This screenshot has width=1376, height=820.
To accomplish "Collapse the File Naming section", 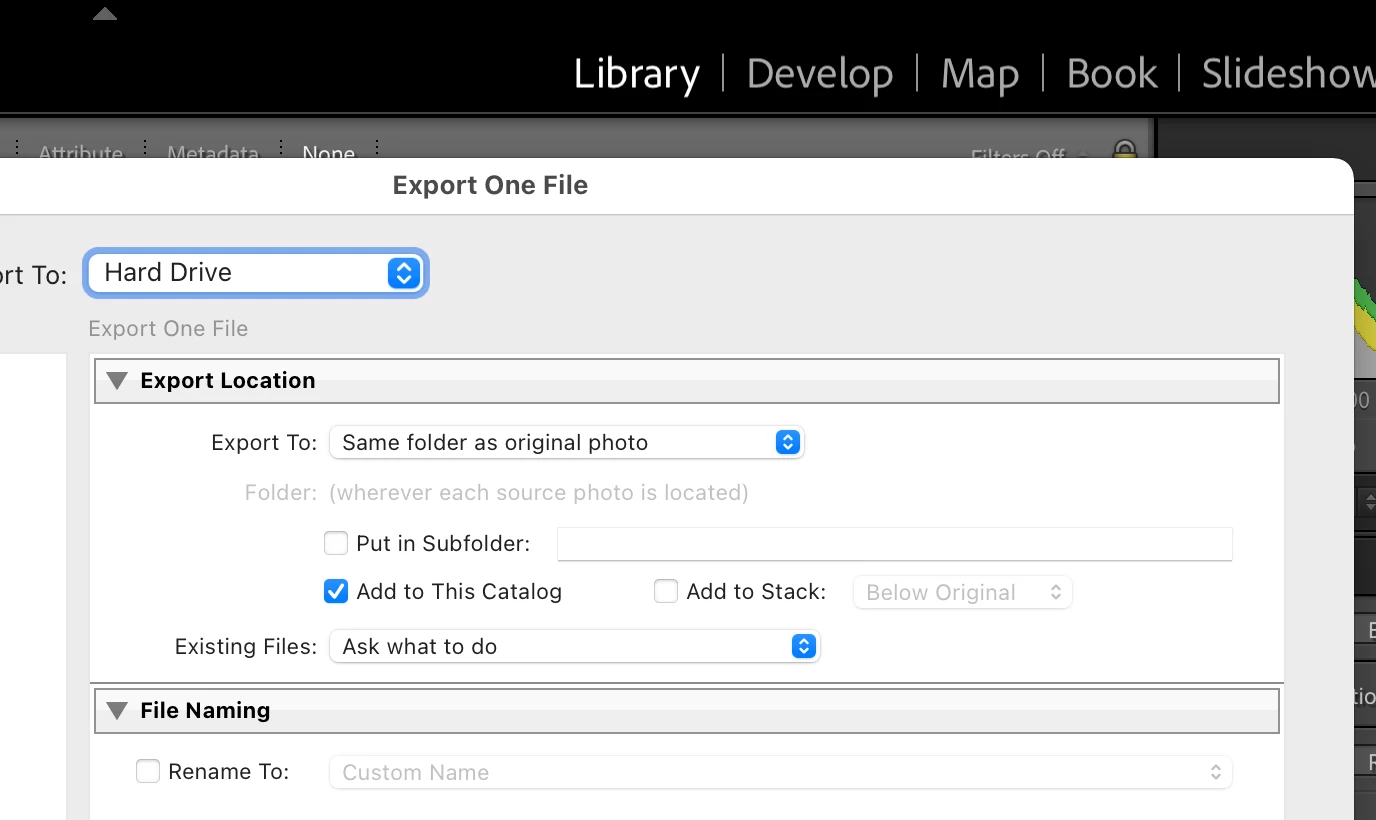I will pos(117,711).
